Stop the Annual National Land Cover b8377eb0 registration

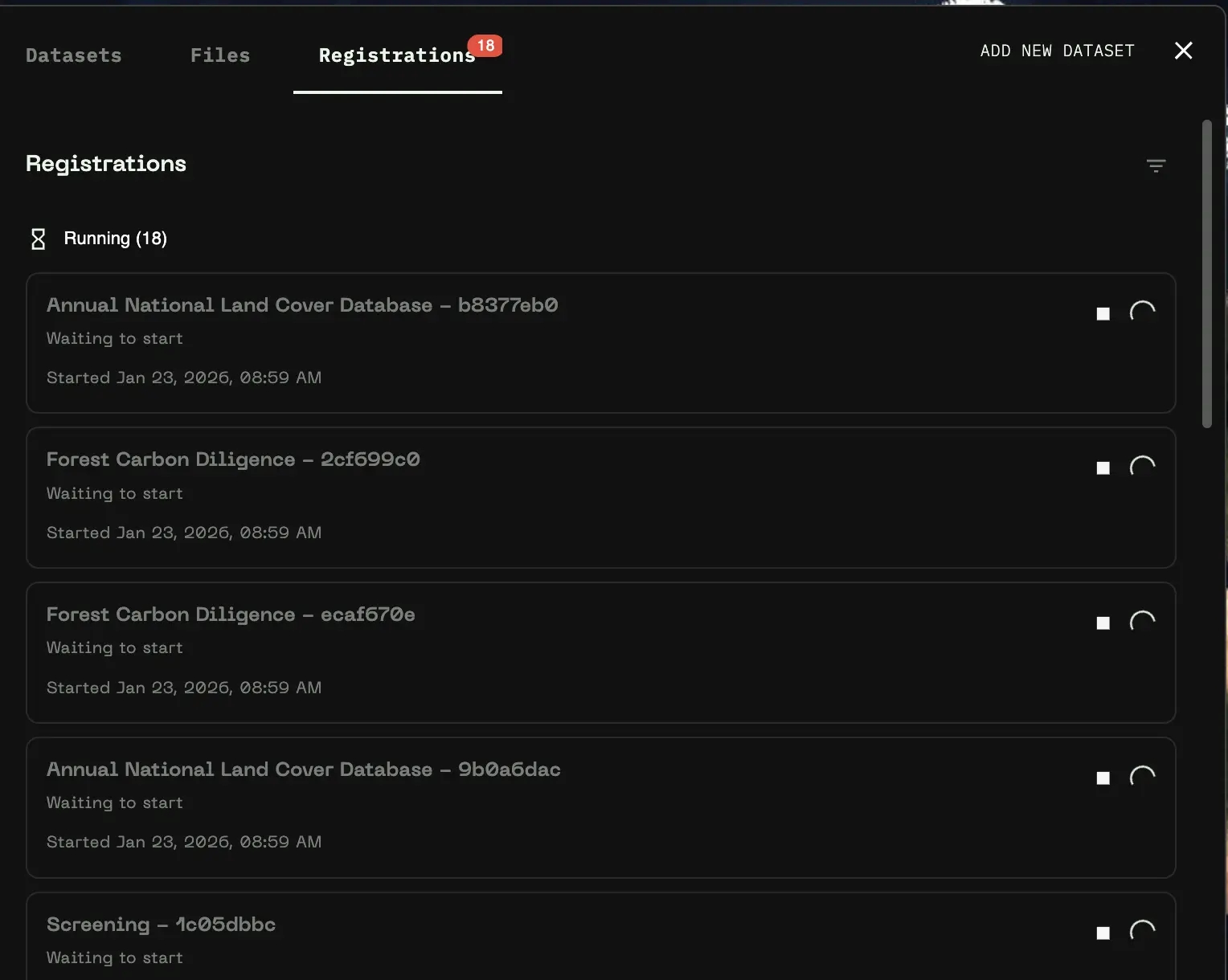1103,313
